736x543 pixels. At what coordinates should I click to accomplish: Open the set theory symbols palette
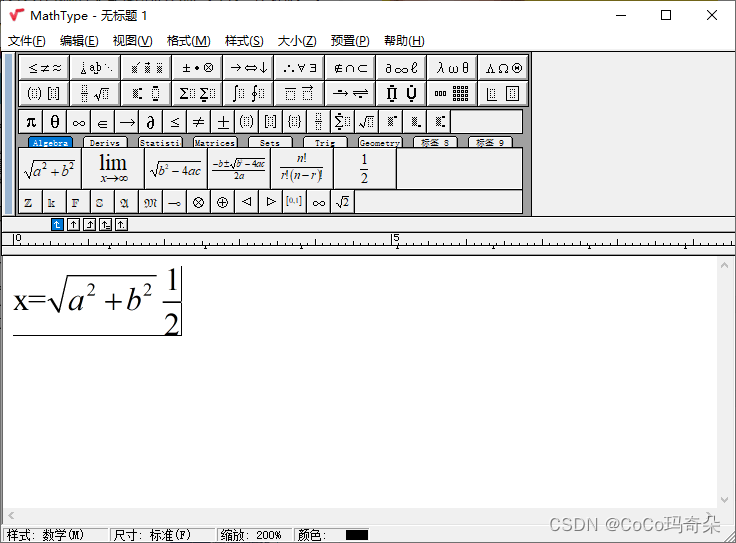[351, 68]
